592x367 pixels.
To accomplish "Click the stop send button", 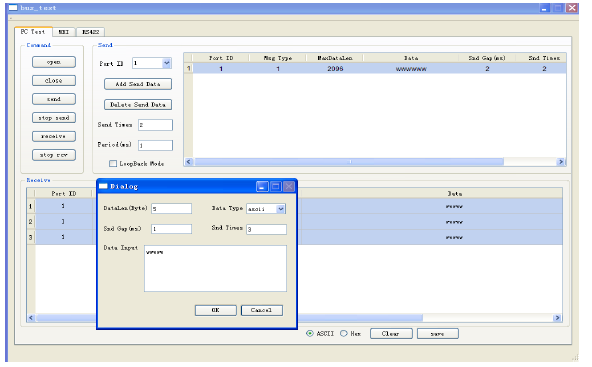I will pyautogui.click(x=54, y=118).
